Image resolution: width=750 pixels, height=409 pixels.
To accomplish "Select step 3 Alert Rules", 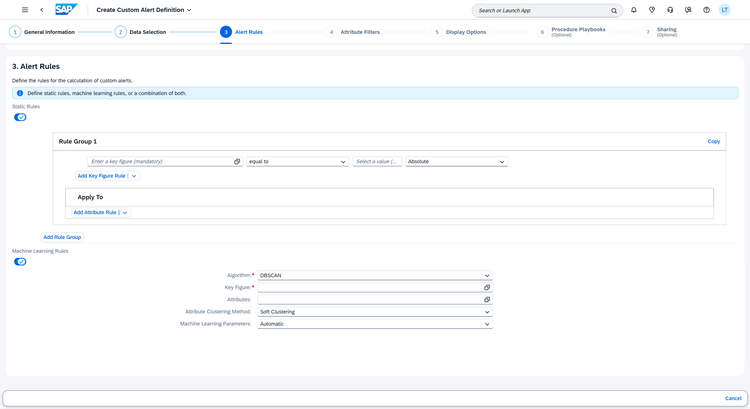I will click(242, 32).
